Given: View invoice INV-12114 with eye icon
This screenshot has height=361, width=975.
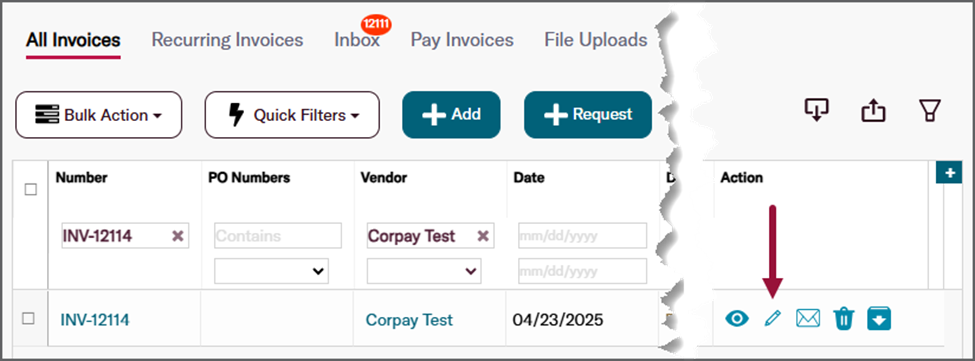Looking at the screenshot, I should (x=737, y=319).
